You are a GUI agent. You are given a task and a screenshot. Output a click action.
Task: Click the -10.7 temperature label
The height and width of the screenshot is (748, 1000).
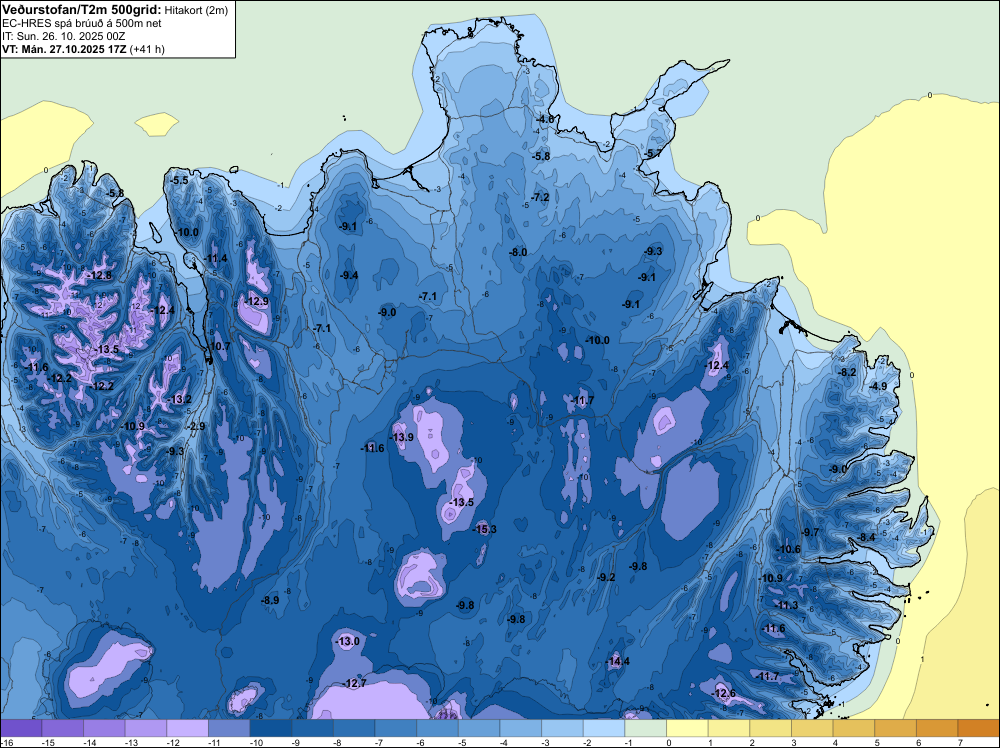pos(219,346)
